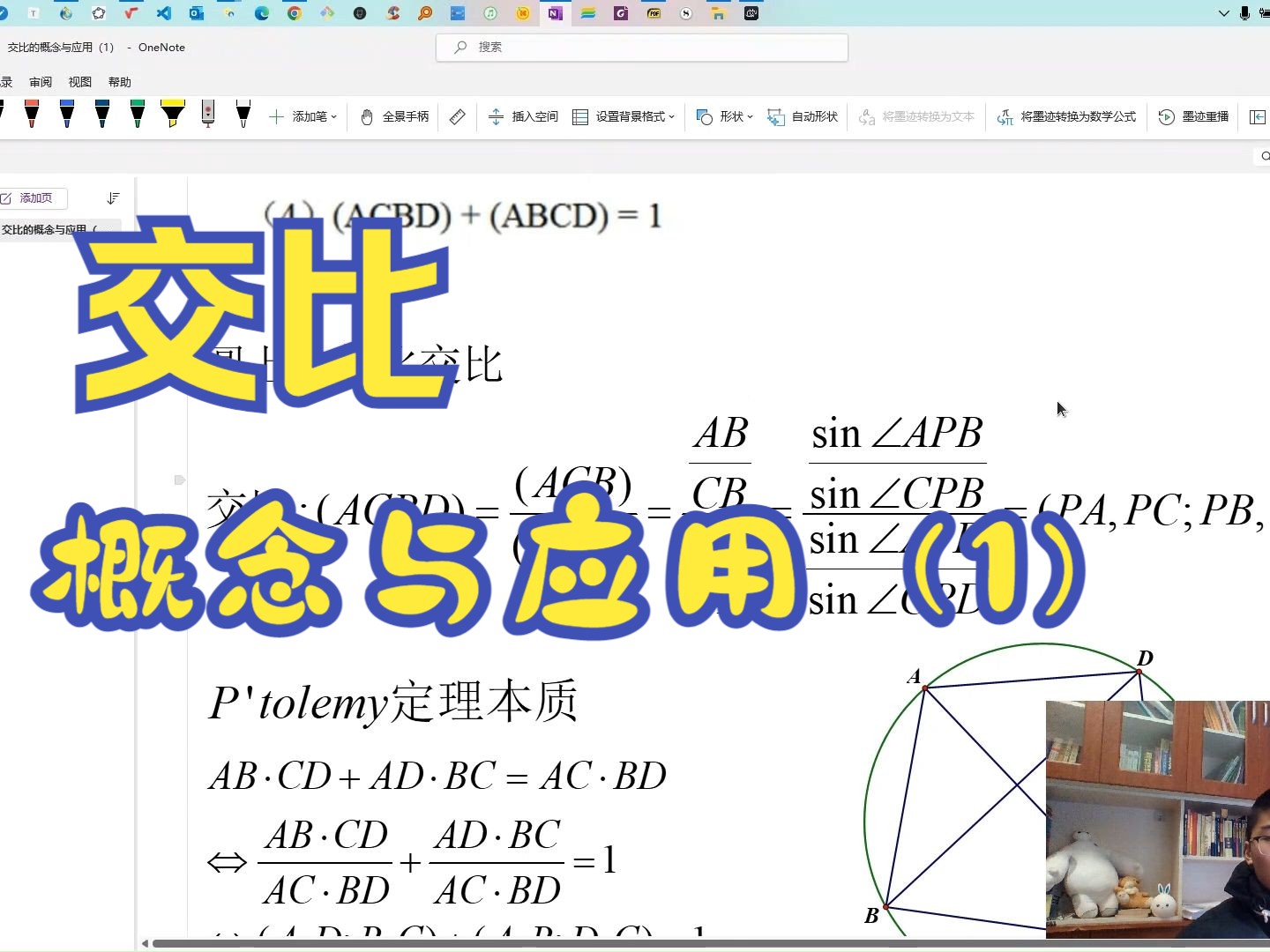Open the 帮助 ribbon tab
Screen dimensions: 1270x952
(120, 82)
